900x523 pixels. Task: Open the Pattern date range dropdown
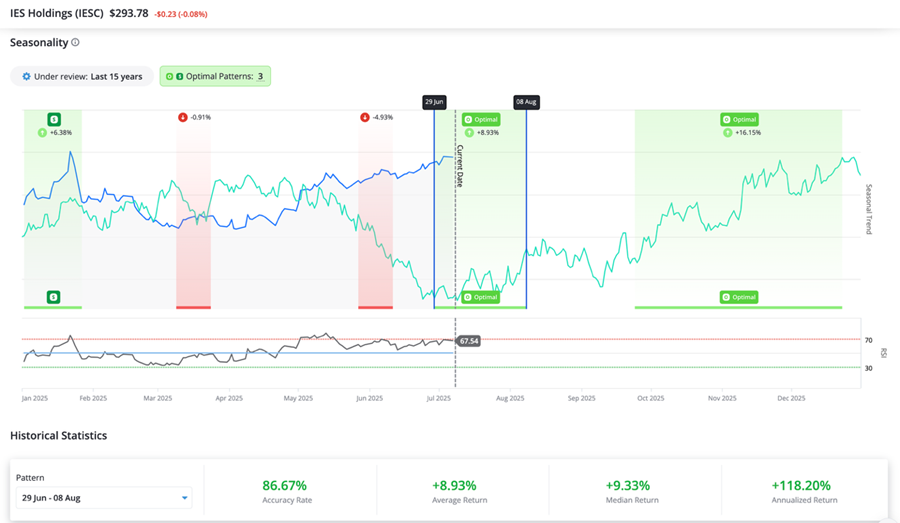pos(103,497)
